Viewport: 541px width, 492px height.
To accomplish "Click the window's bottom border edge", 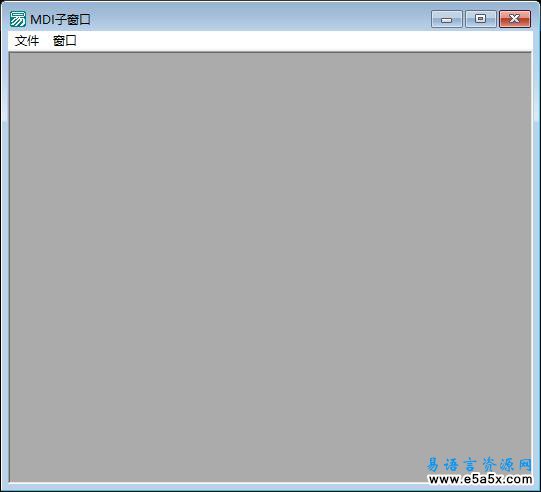I will [x=270, y=487].
